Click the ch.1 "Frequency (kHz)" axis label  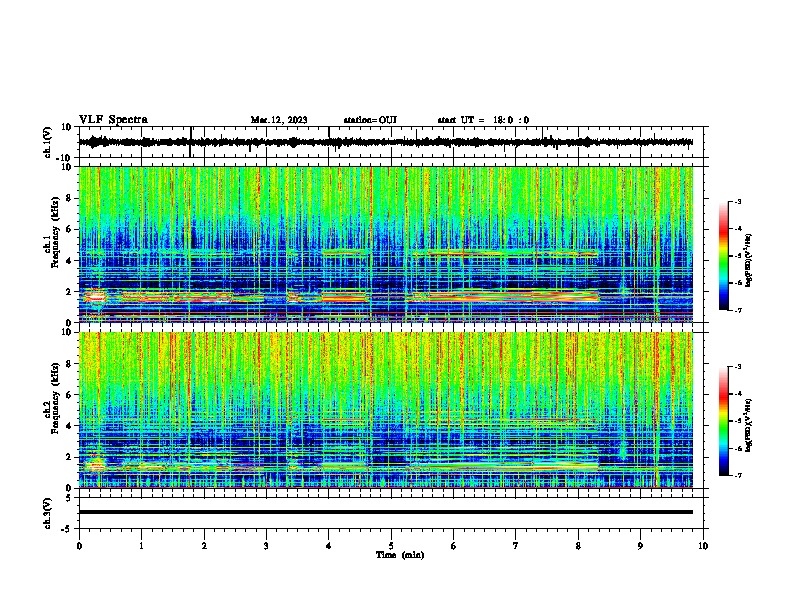55,233
